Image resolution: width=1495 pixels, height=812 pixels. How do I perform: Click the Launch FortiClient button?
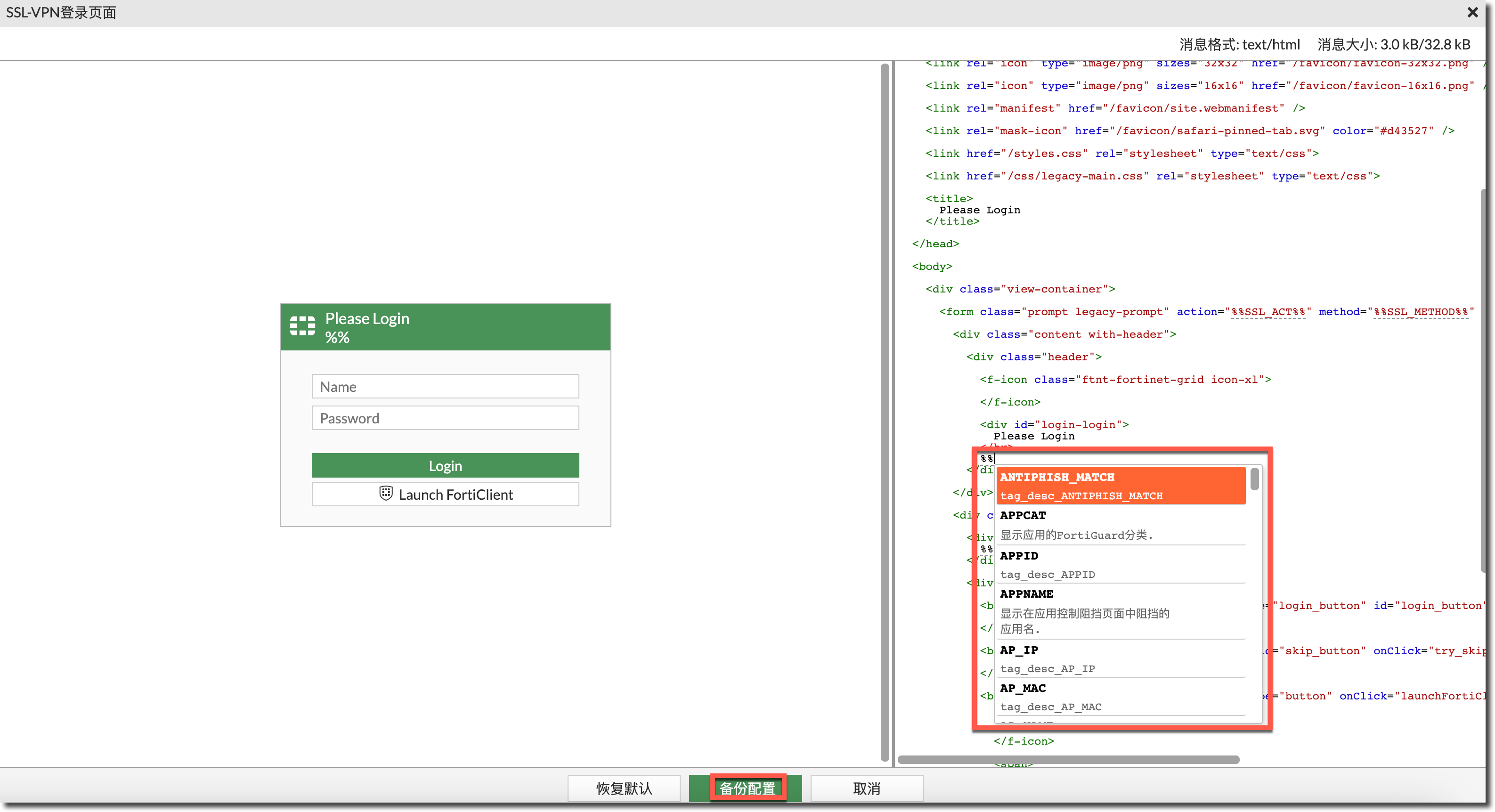445,495
